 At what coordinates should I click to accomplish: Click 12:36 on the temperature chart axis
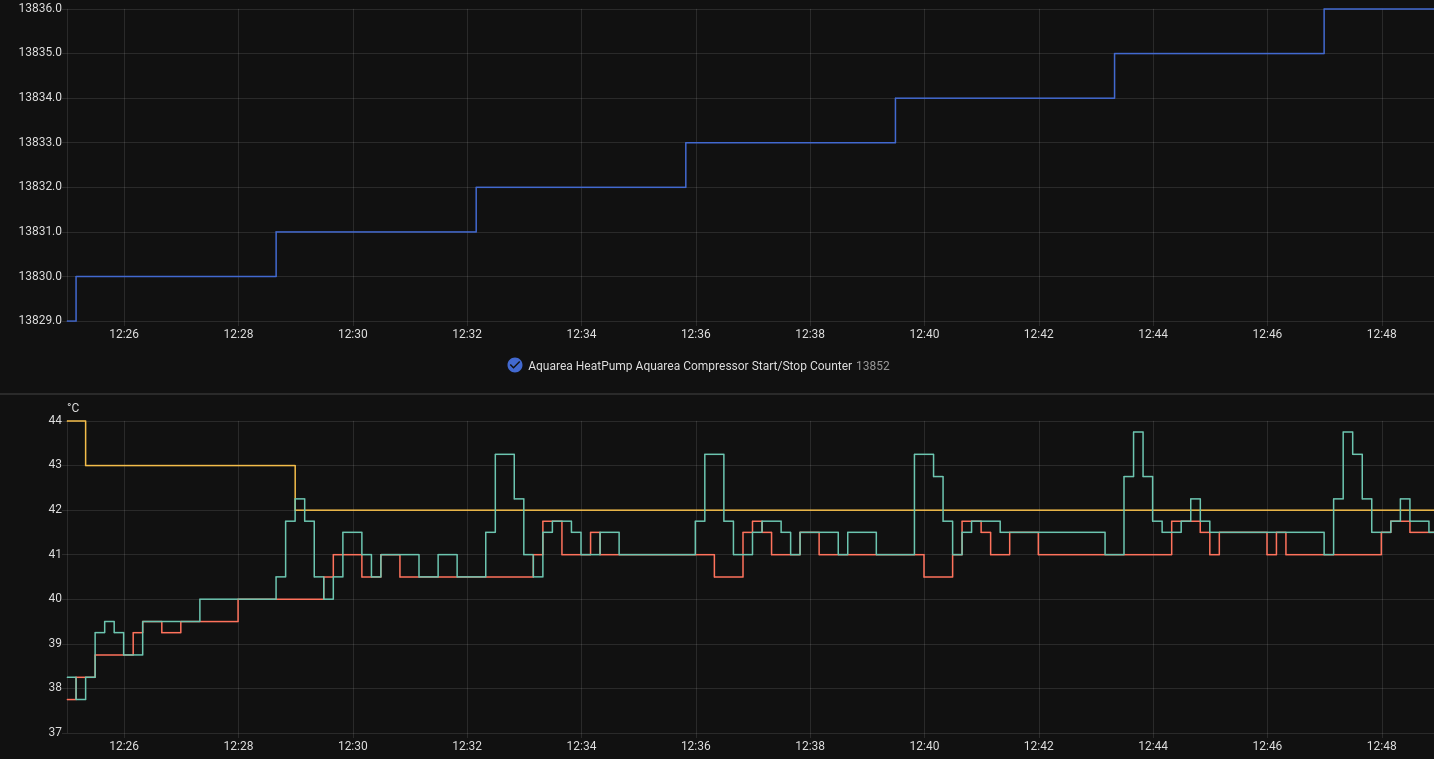click(x=696, y=746)
